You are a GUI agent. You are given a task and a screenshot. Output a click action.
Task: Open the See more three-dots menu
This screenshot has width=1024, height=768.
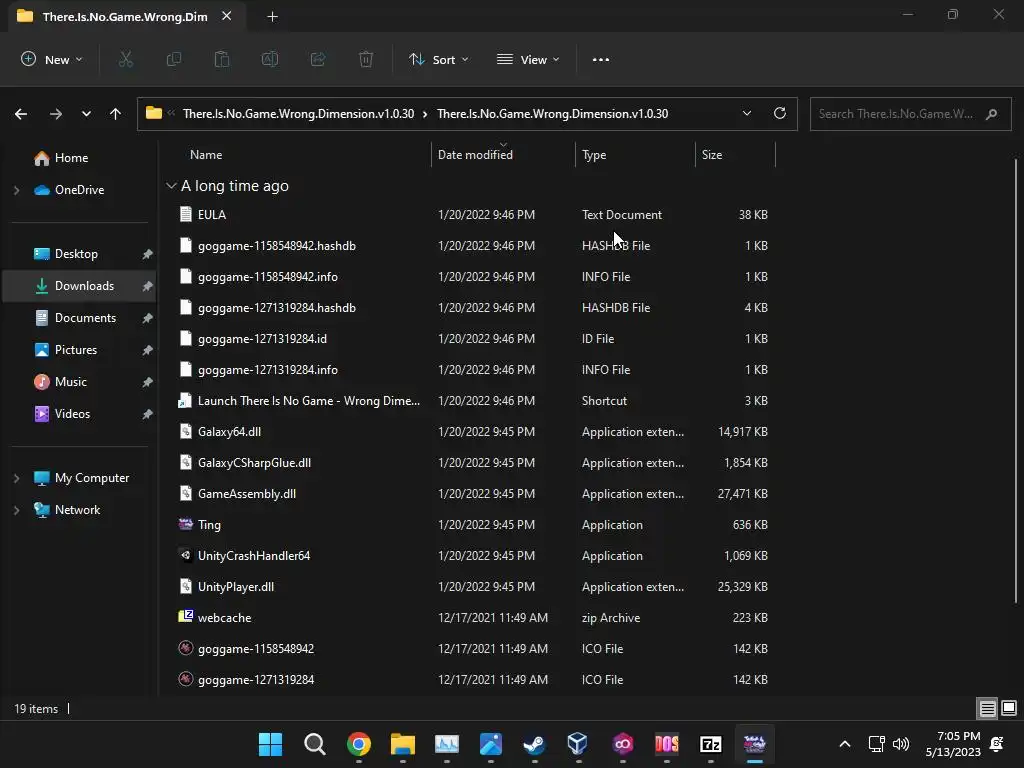click(601, 59)
